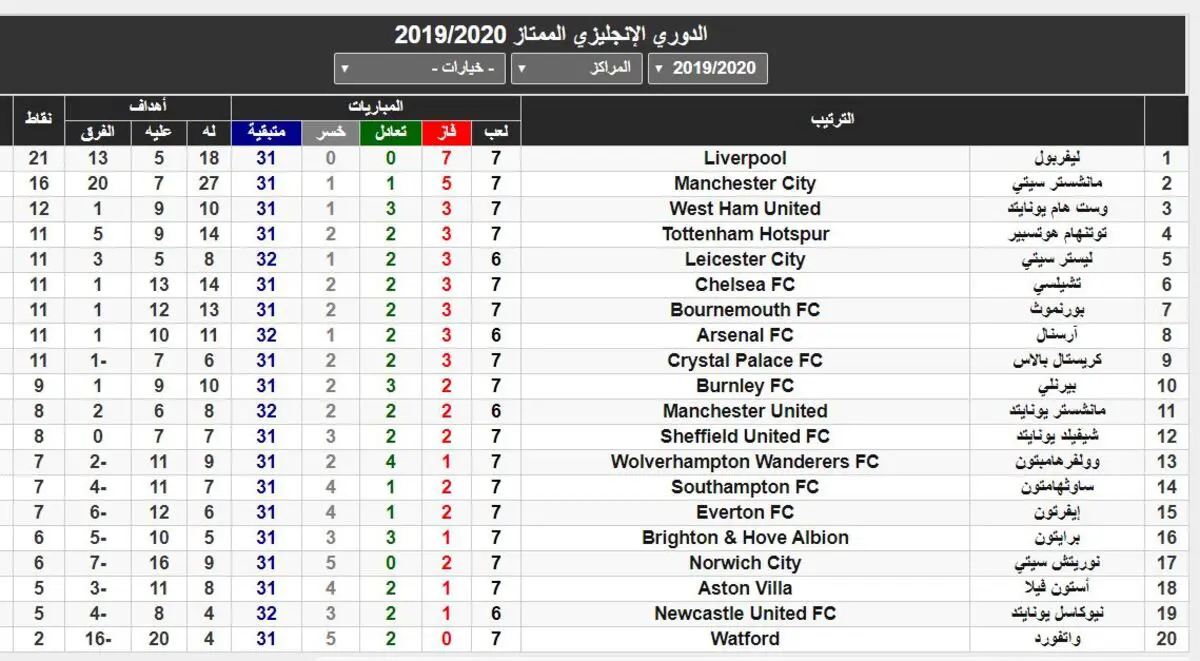
Task: Click the Arabic مانشستر يونايتد team name
Action: pyautogui.click(x=1059, y=411)
